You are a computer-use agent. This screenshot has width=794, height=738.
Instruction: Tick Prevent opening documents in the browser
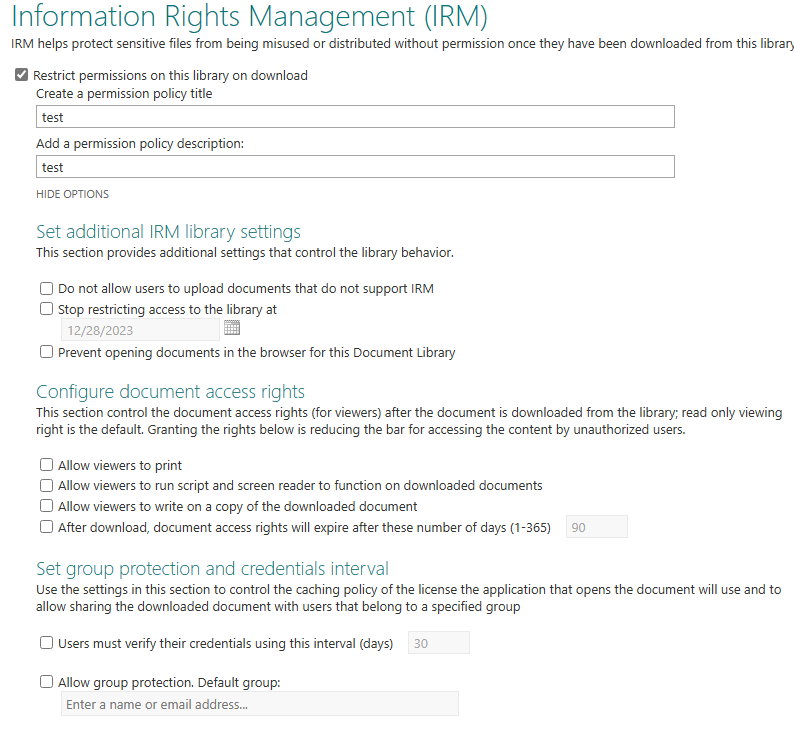[47, 352]
